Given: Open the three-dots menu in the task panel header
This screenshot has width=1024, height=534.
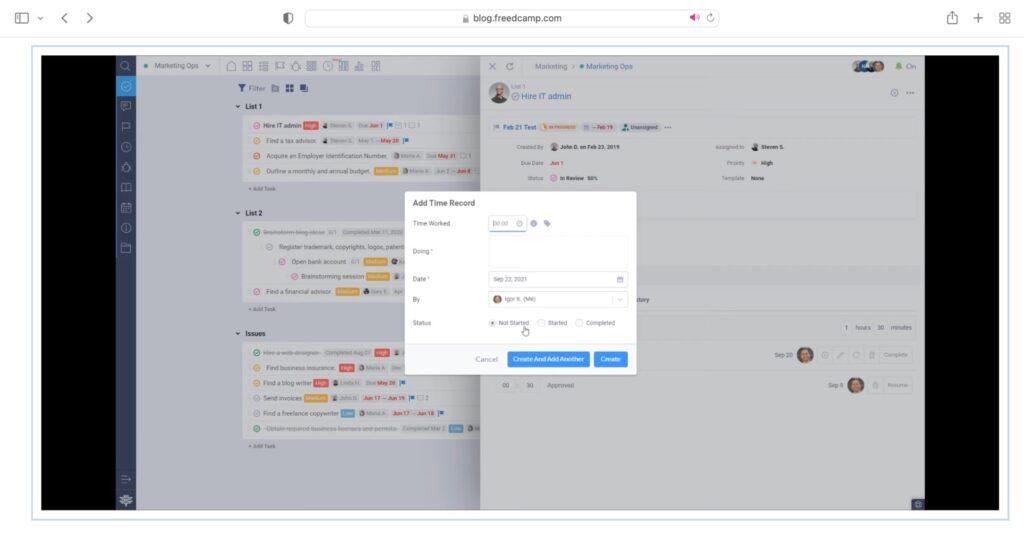Looking at the screenshot, I should [910, 93].
